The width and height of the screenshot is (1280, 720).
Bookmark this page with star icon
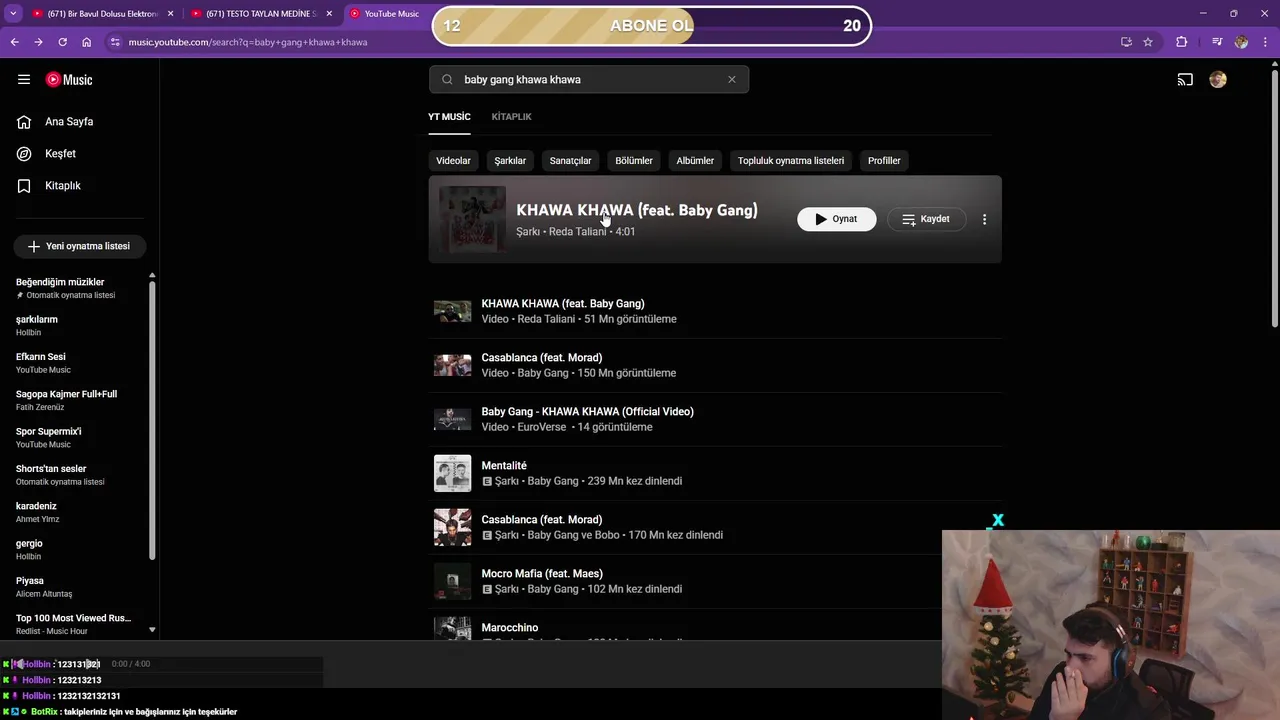point(1148,42)
